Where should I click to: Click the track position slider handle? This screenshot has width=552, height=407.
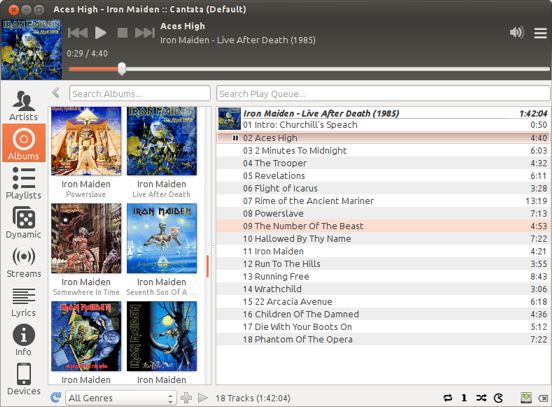pos(122,69)
